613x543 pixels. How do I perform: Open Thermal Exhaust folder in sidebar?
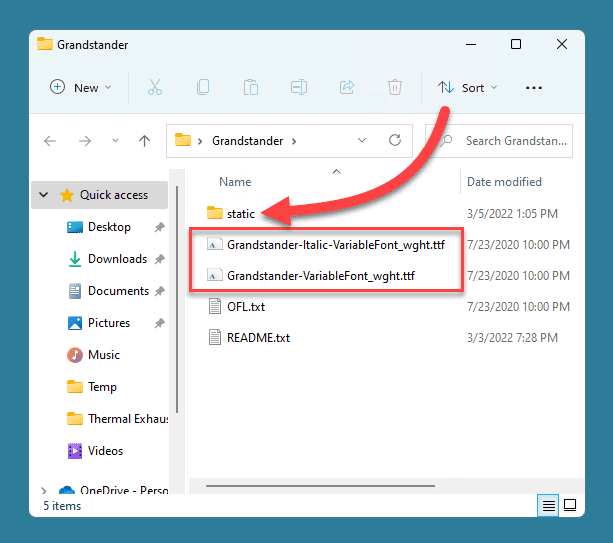[x=128, y=419]
